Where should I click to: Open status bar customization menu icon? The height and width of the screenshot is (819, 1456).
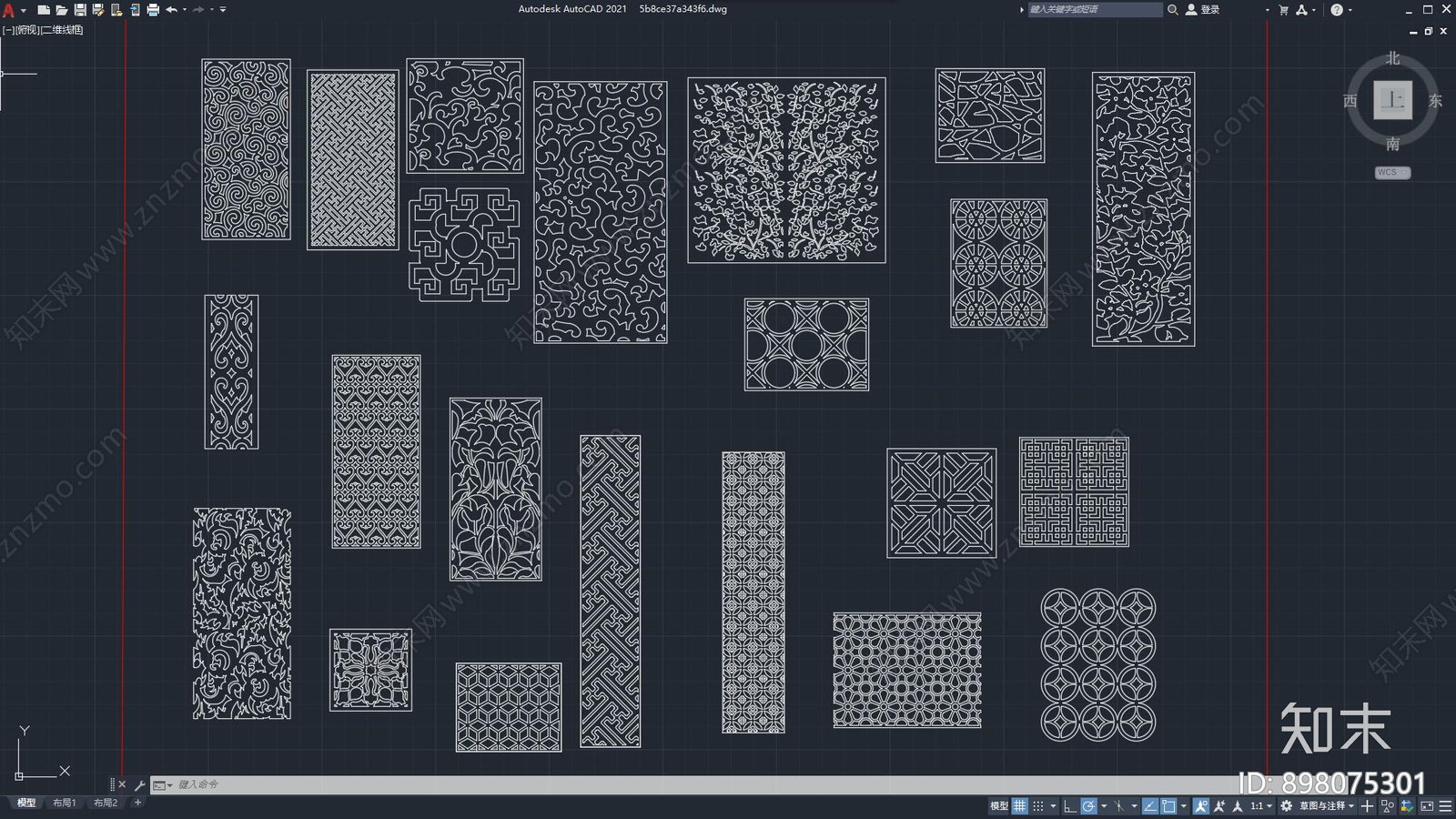(1445, 805)
